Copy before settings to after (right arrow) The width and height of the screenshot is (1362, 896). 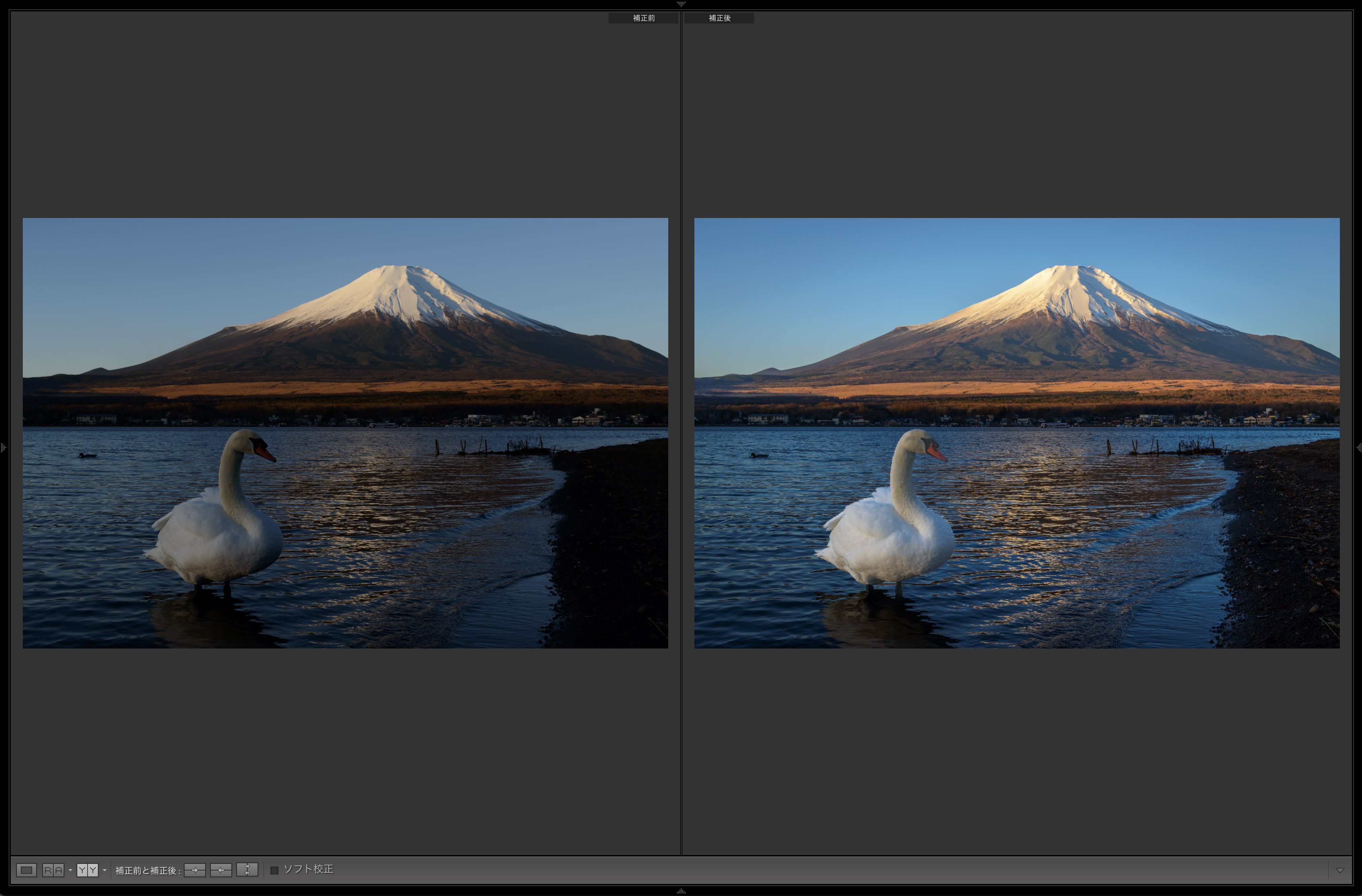[x=195, y=870]
